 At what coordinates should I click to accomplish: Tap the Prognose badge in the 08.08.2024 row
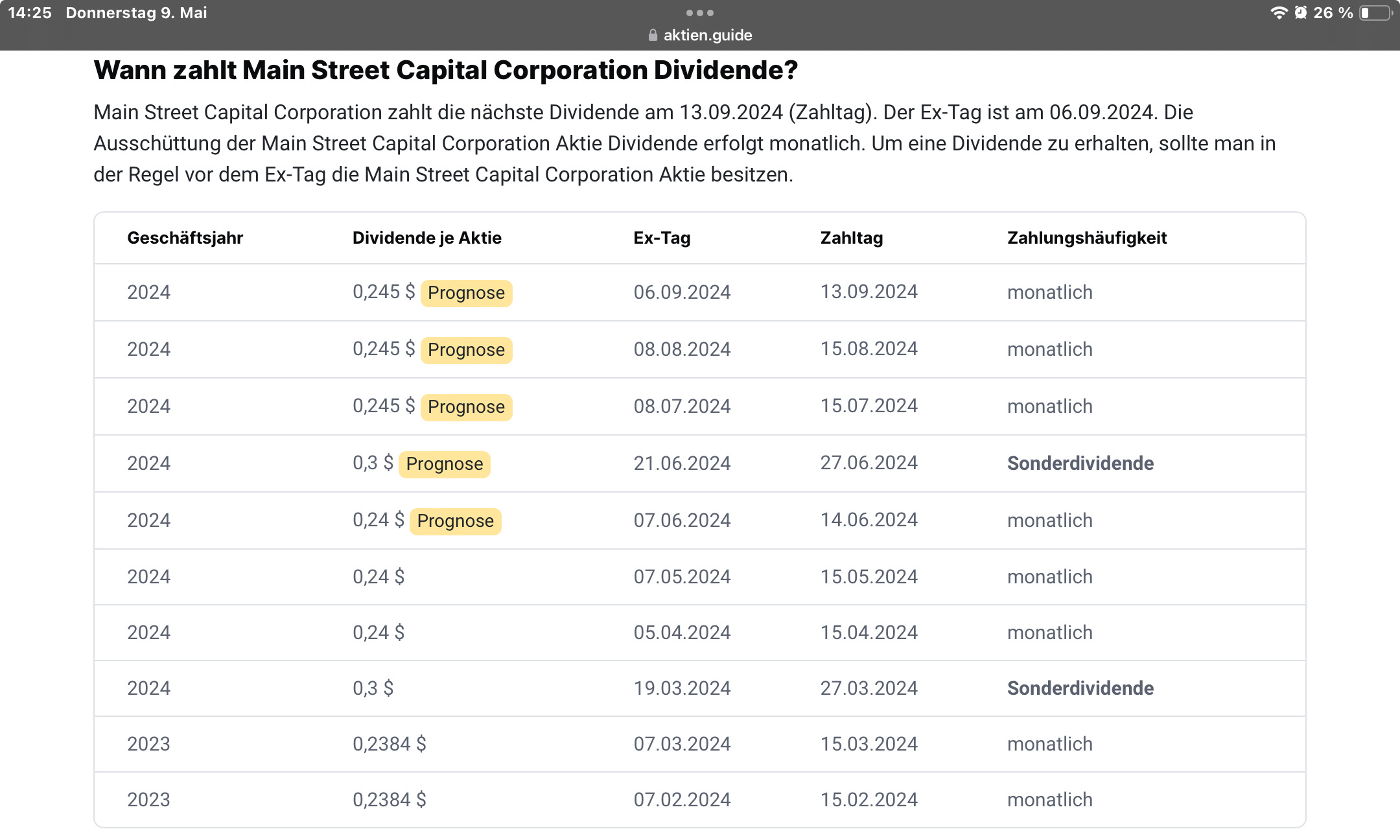(467, 350)
